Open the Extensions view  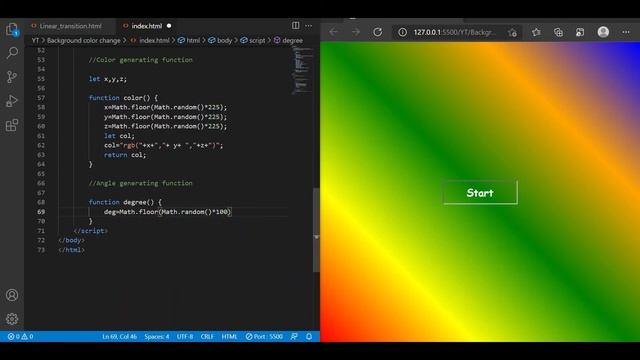tap(12, 125)
